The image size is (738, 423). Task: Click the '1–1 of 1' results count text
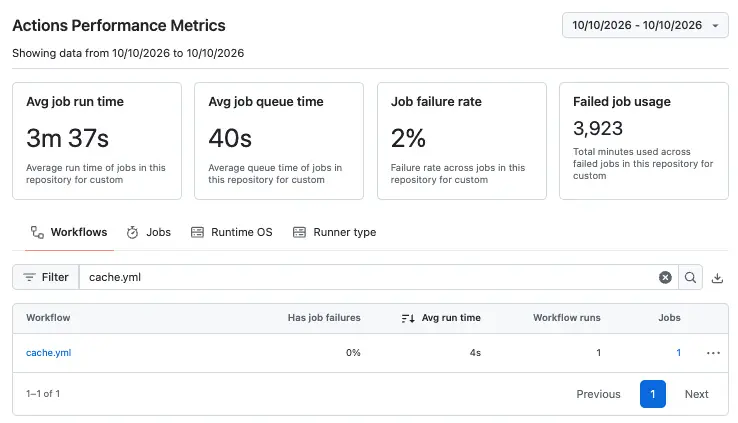(43, 394)
